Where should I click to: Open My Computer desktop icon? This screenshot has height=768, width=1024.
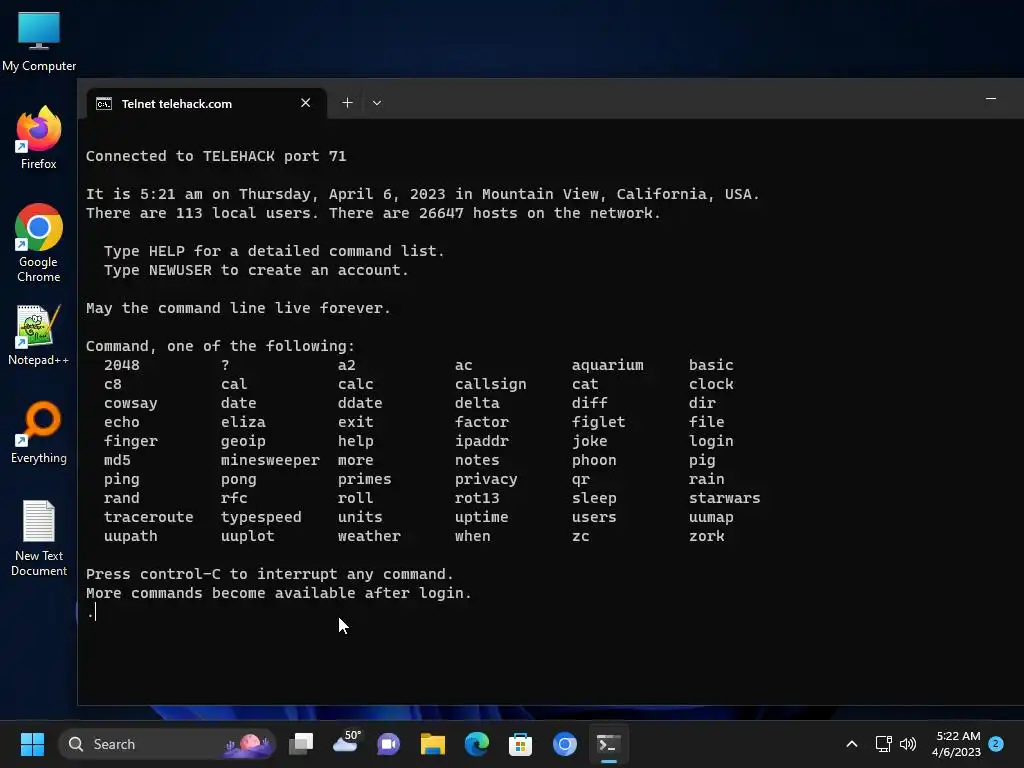39,41
